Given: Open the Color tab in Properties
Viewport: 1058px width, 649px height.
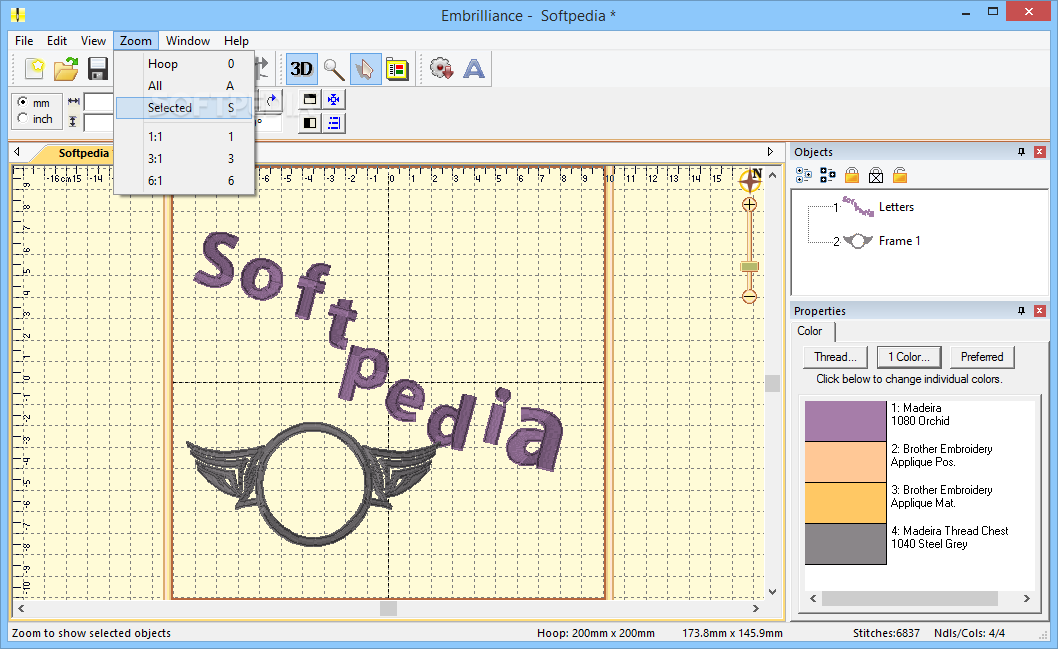Looking at the screenshot, I should point(812,331).
